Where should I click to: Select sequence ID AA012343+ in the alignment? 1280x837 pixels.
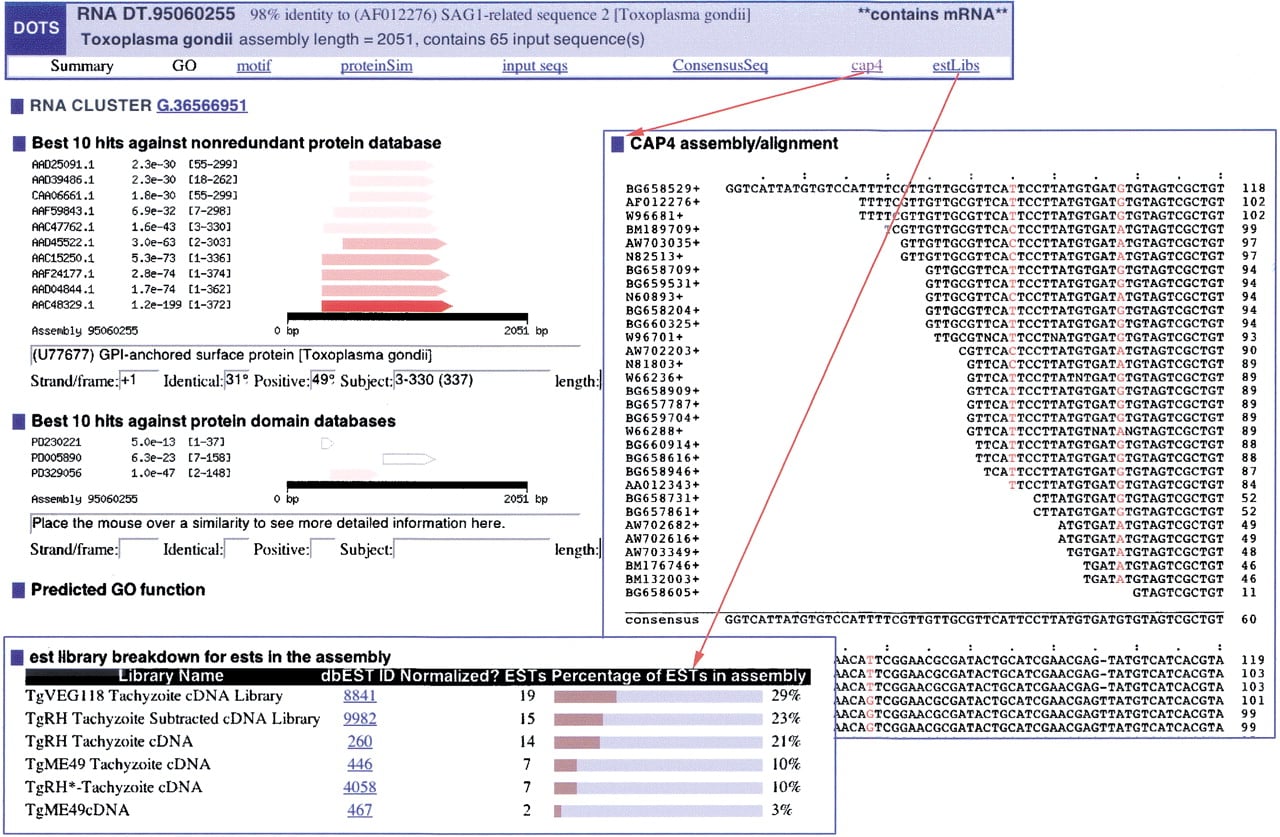pyautogui.click(x=663, y=485)
